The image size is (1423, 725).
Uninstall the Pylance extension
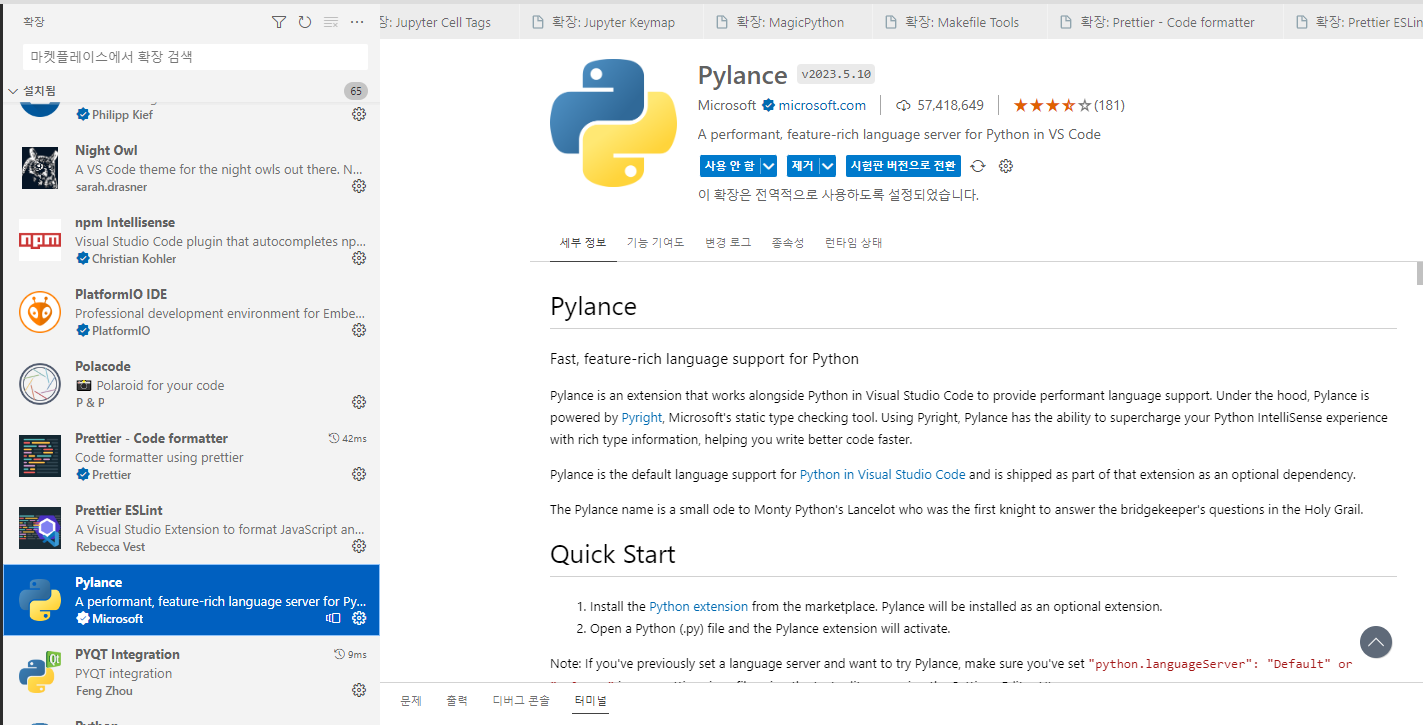803,166
